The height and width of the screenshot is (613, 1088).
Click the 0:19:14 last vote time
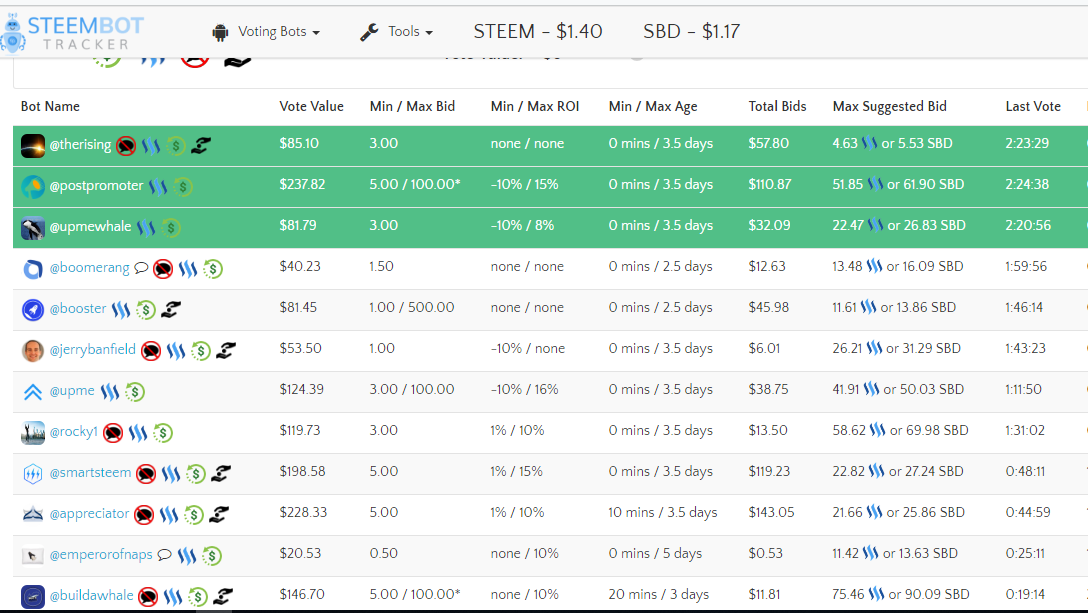[1026, 594]
